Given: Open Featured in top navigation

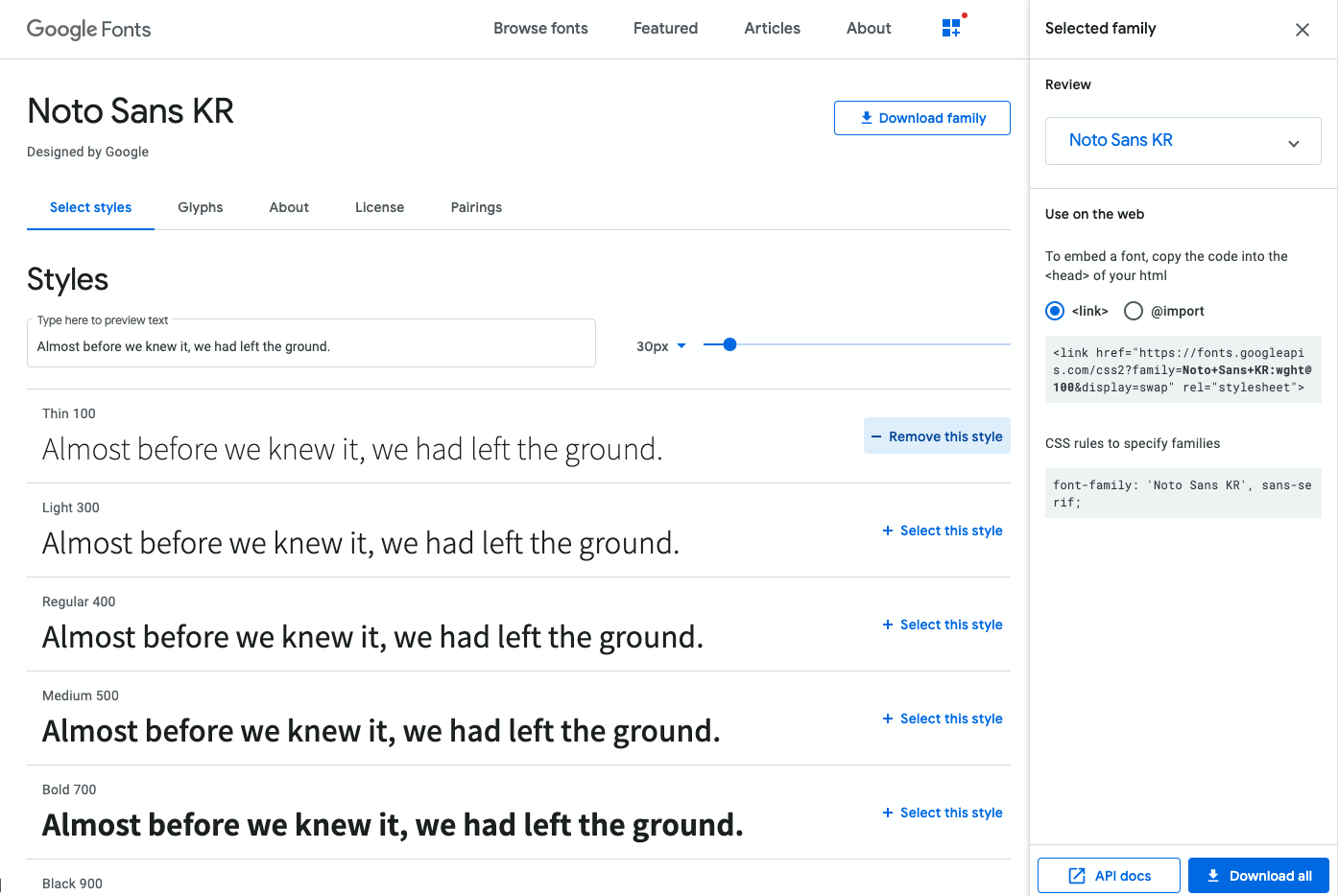Looking at the screenshot, I should tap(665, 29).
